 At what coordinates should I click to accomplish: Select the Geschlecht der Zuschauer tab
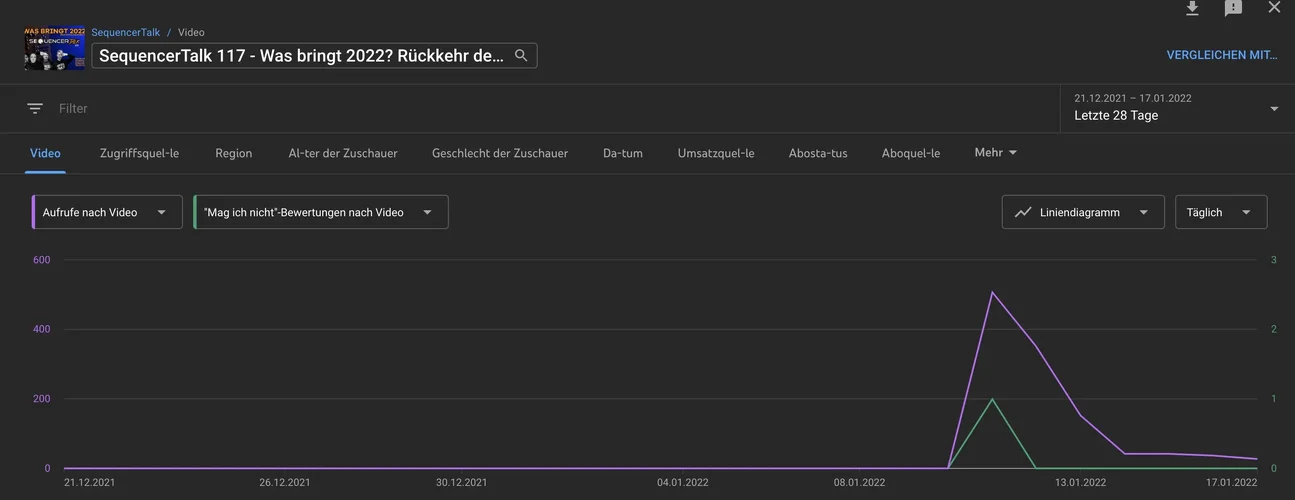tap(500, 153)
